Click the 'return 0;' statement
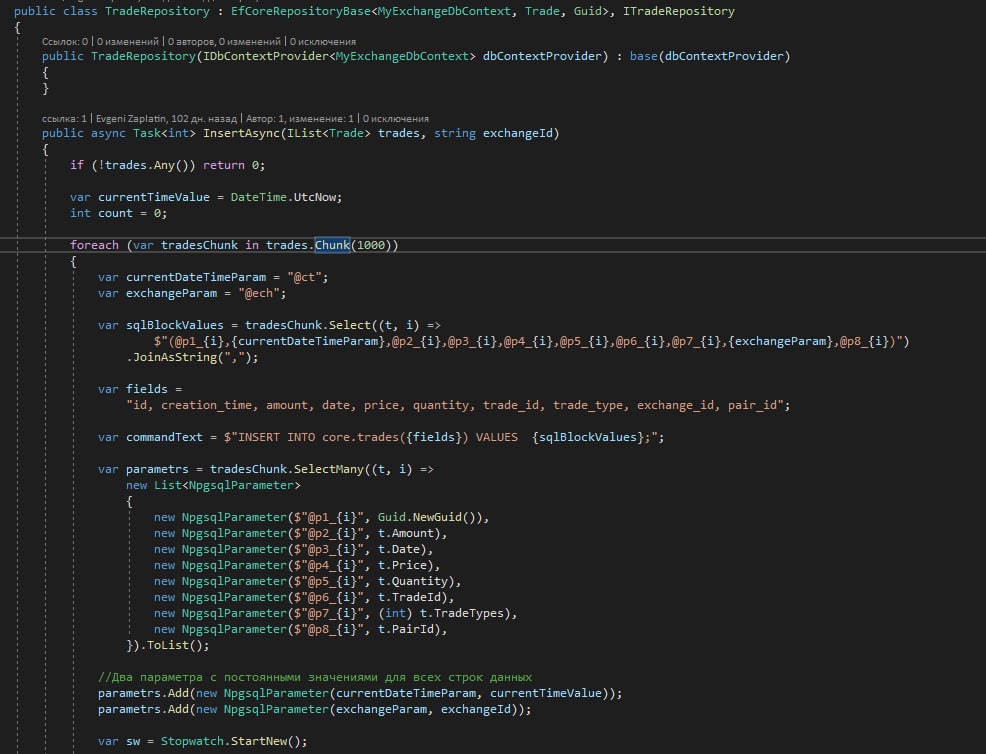 coord(234,165)
